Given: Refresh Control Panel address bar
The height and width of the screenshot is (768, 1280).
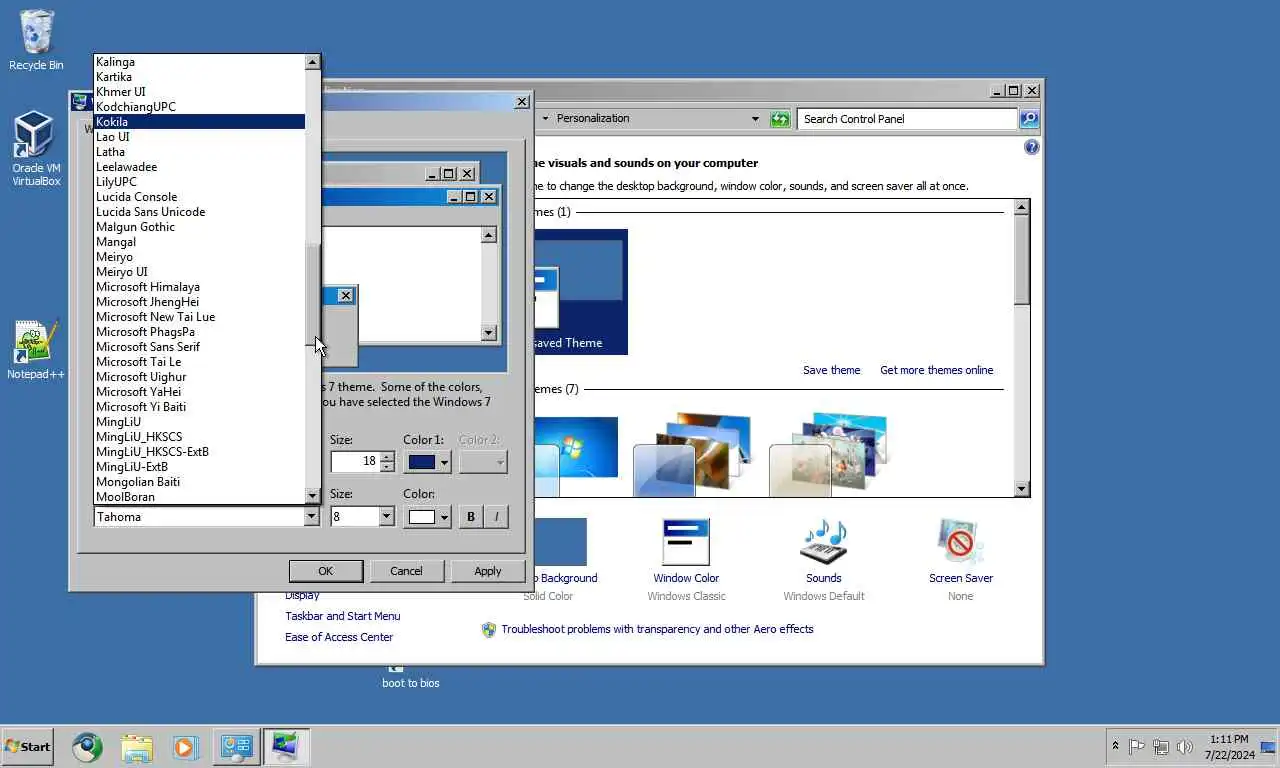Looking at the screenshot, I should click(780, 119).
